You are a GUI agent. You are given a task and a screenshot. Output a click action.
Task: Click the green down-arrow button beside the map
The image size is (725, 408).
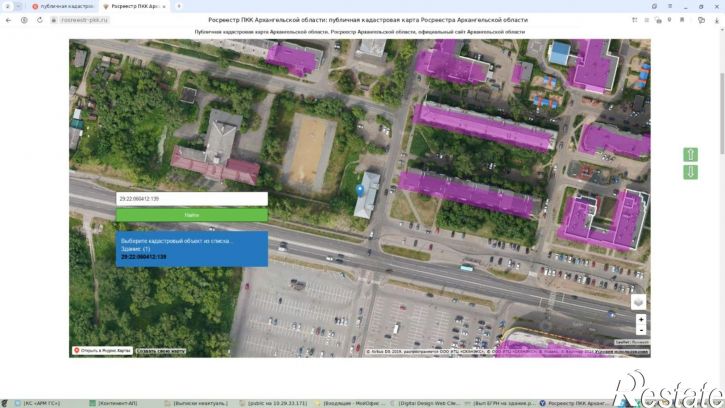[x=690, y=172]
